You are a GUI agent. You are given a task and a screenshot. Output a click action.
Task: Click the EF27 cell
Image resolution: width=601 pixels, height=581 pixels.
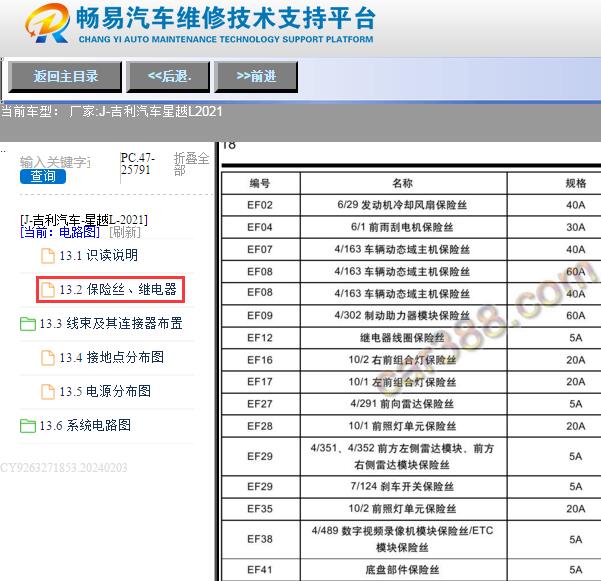click(260, 404)
